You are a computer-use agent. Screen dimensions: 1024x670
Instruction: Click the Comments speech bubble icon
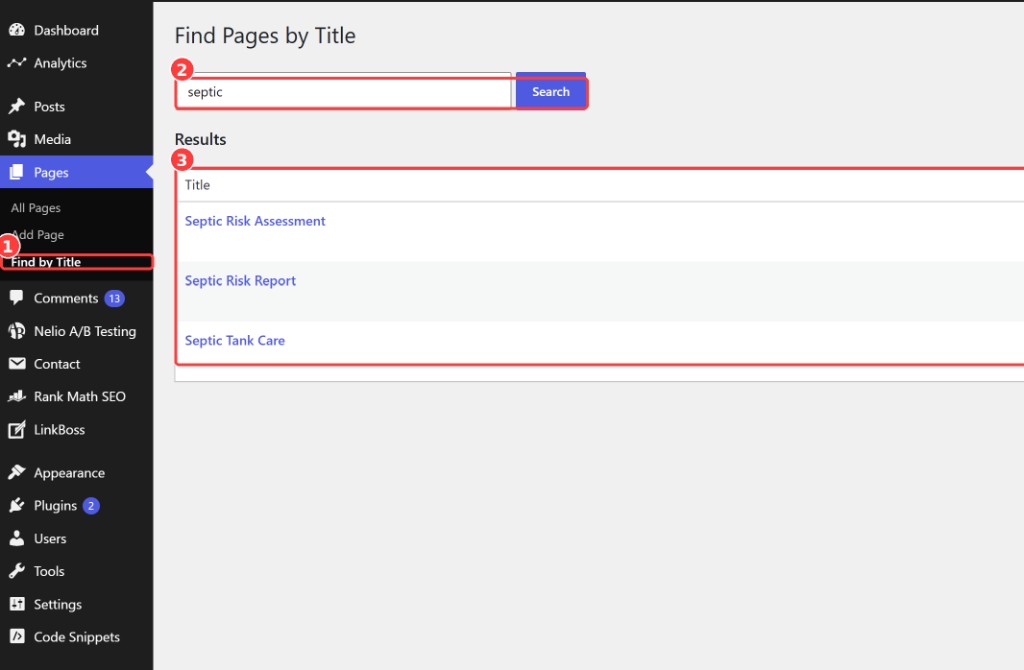(x=17, y=298)
